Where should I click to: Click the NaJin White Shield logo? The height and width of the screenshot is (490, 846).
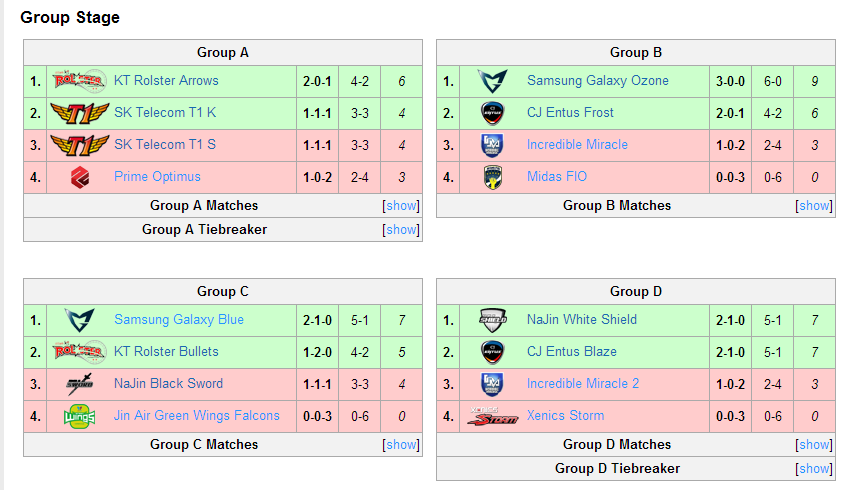[x=493, y=320]
